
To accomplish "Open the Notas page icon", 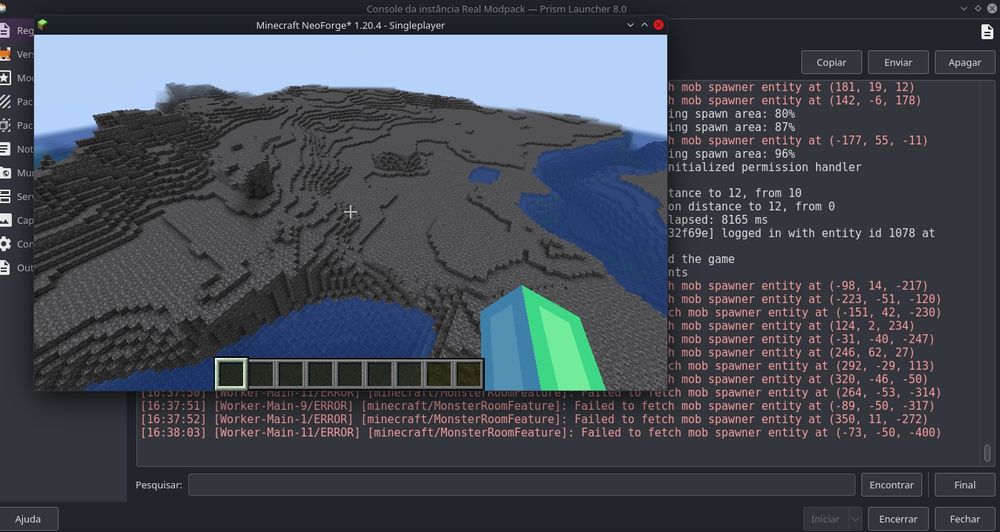I will [5, 149].
